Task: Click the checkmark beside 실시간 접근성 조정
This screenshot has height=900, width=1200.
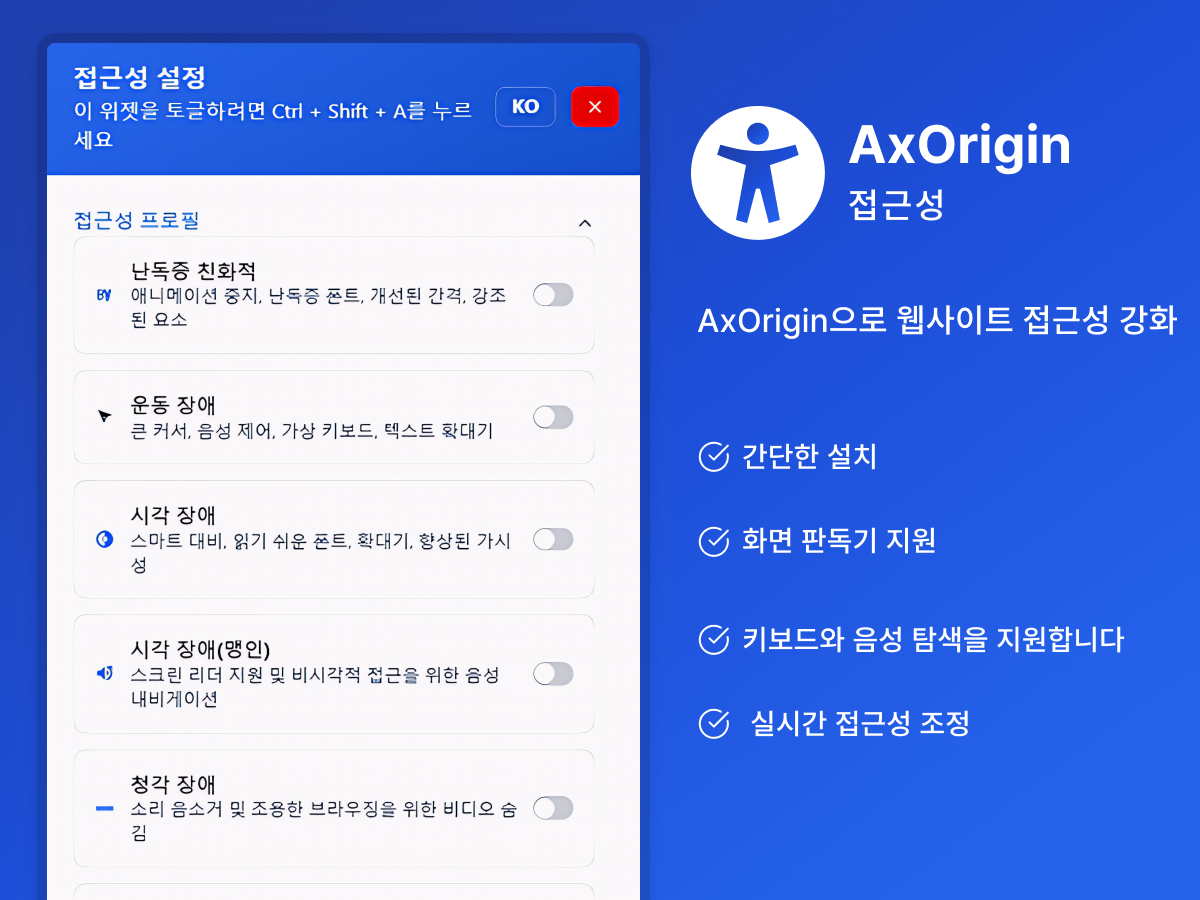Action: pyautogui.click(x=713, y=723)
